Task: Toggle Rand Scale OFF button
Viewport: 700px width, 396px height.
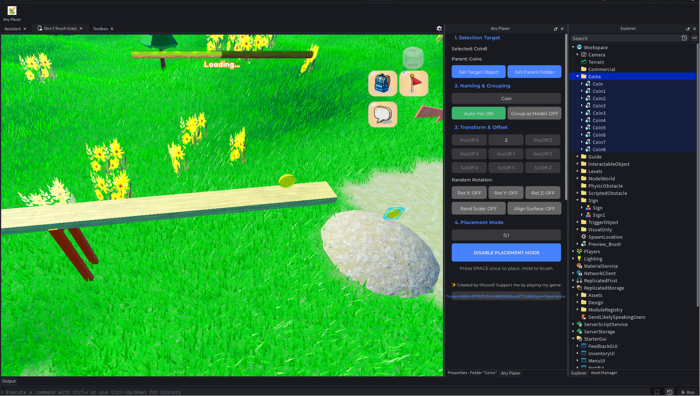Action: point(479,208)
